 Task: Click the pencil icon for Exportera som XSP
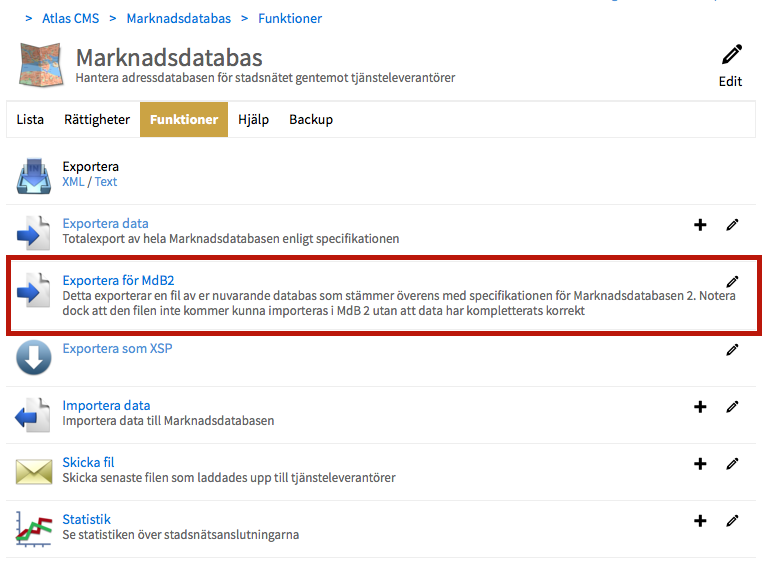[732, 350]
